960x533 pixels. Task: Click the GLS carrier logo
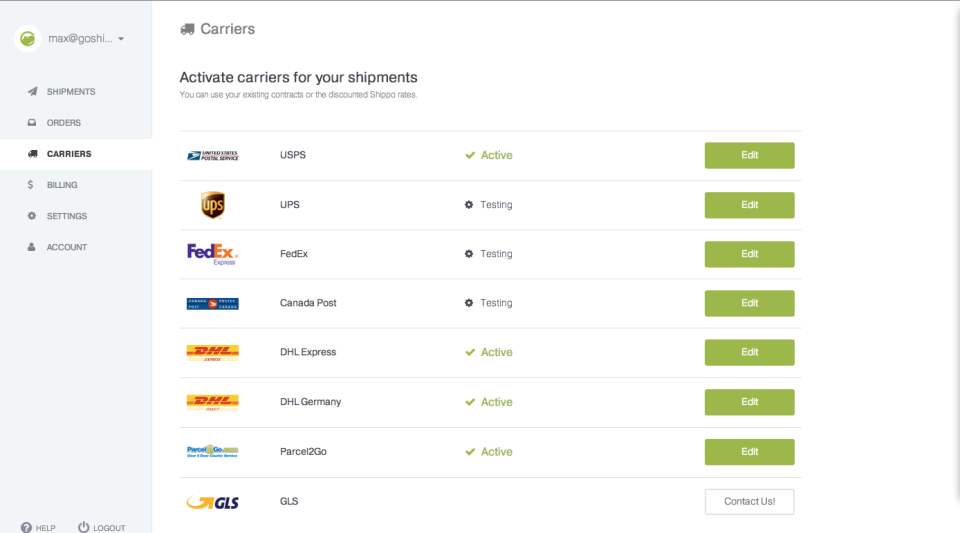coord(212,502)
